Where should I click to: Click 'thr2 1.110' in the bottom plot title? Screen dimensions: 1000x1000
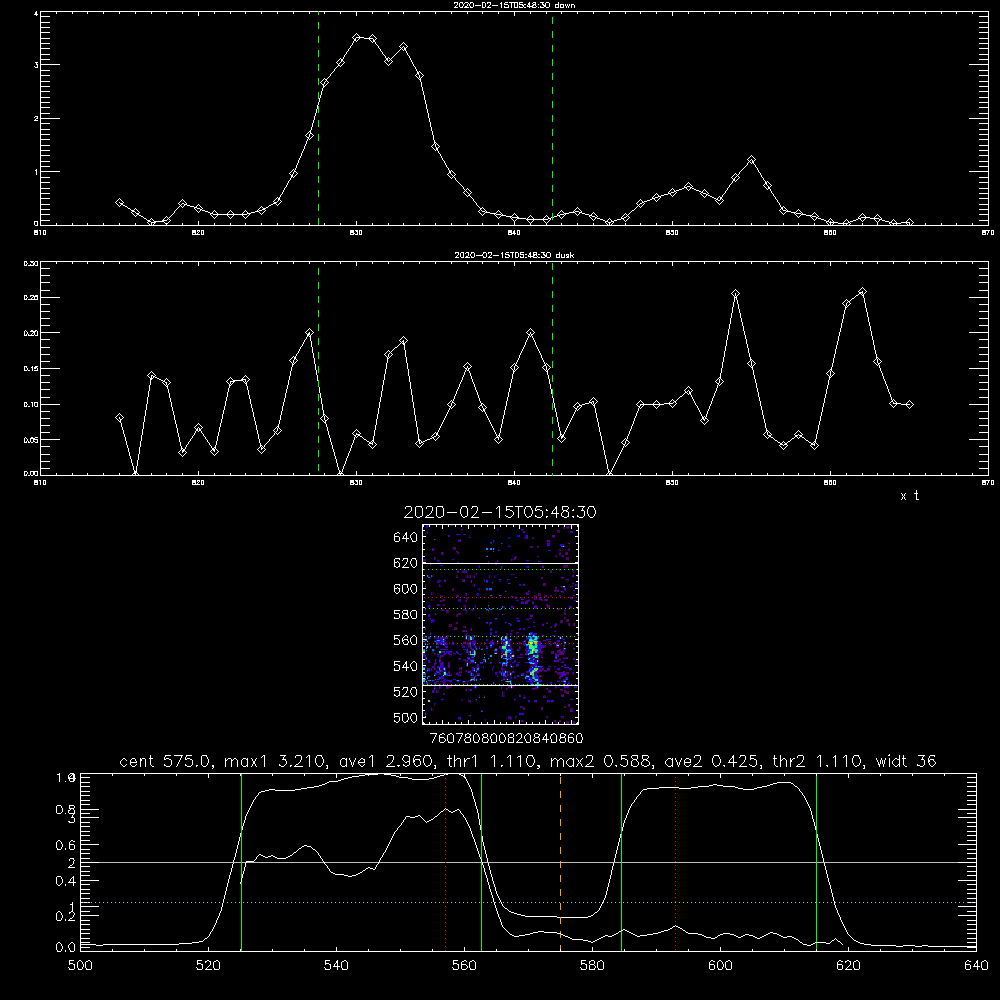point(818,761)
